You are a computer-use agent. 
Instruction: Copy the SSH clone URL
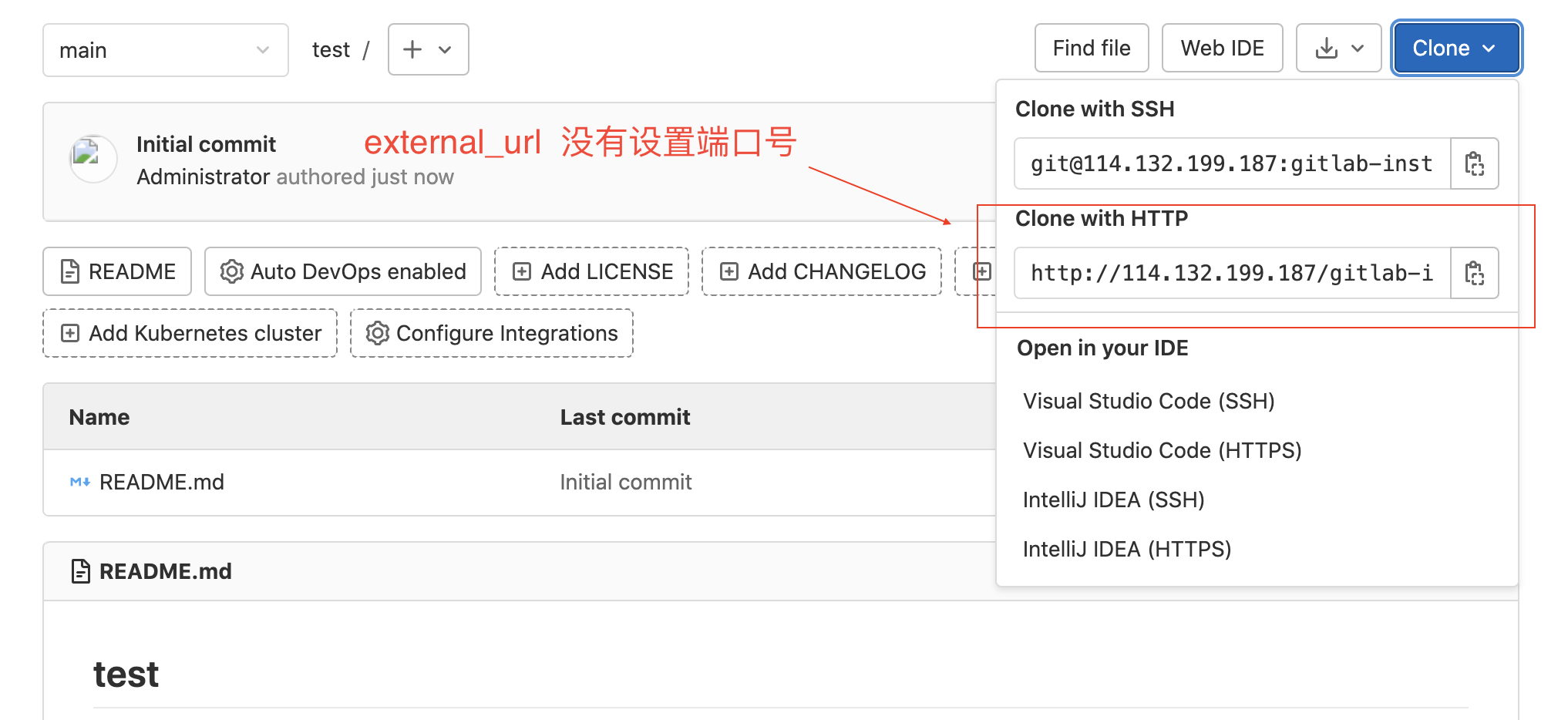pos(1474,163)
